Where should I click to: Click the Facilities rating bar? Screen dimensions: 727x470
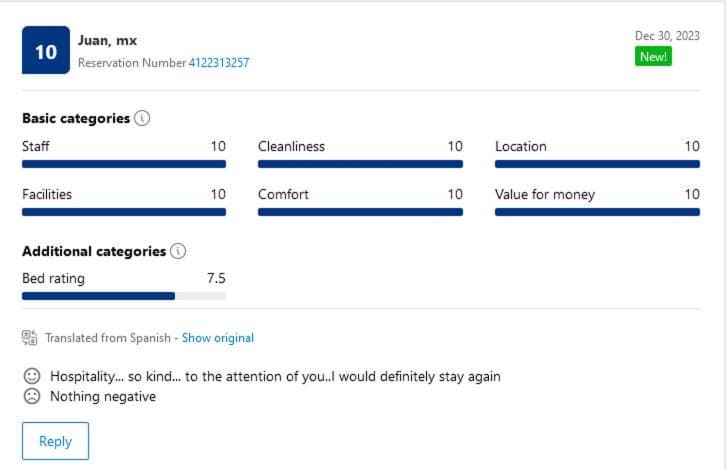[x=124, y=212]
